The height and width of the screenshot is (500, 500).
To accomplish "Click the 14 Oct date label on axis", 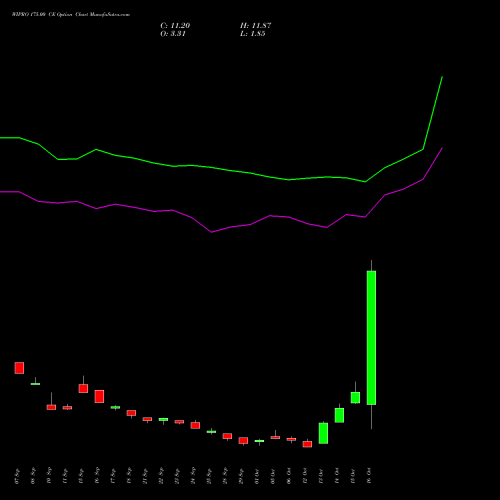I will click(x=337, y=476).
